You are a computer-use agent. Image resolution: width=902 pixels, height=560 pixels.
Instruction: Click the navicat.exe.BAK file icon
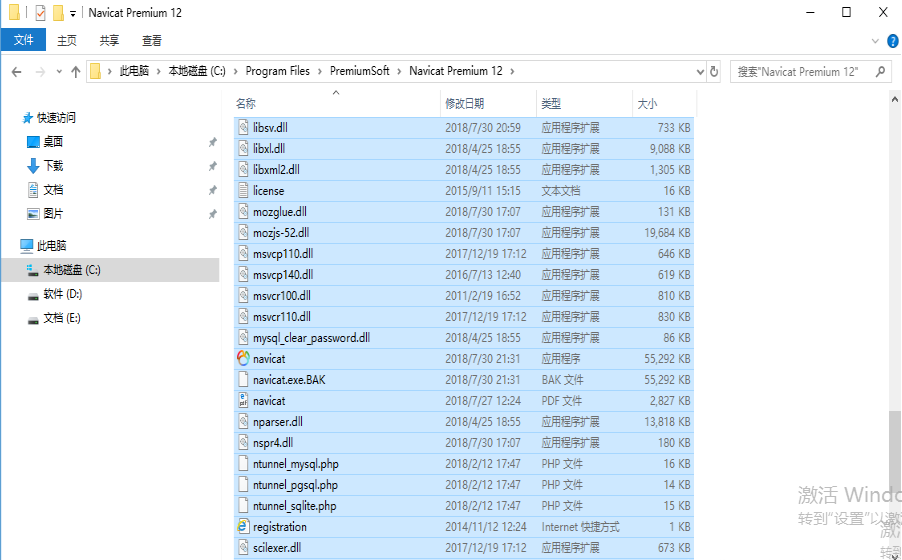click(243, 380)
